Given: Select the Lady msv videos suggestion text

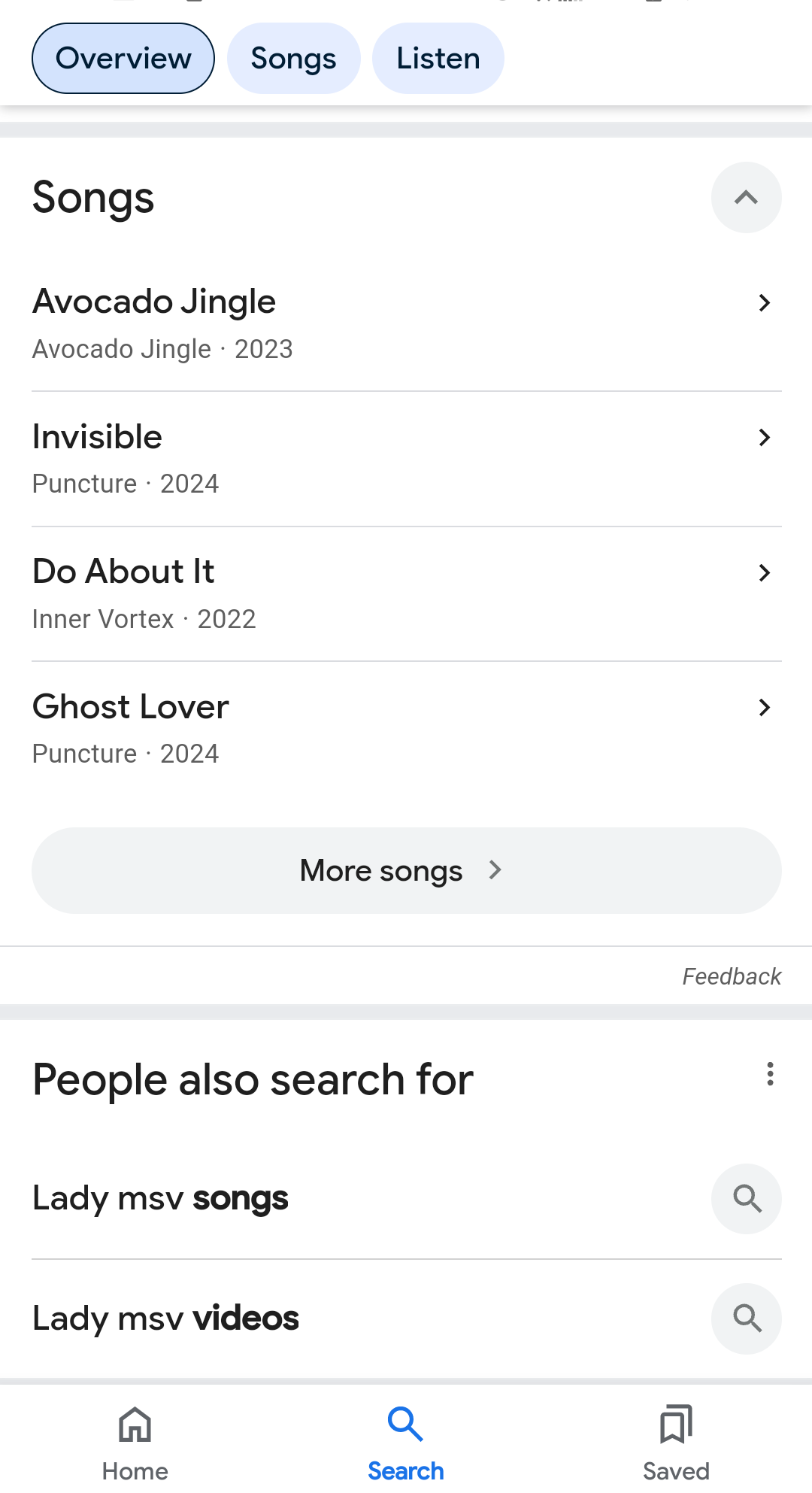Looking at the screenshot, I should coord(165,1319).
